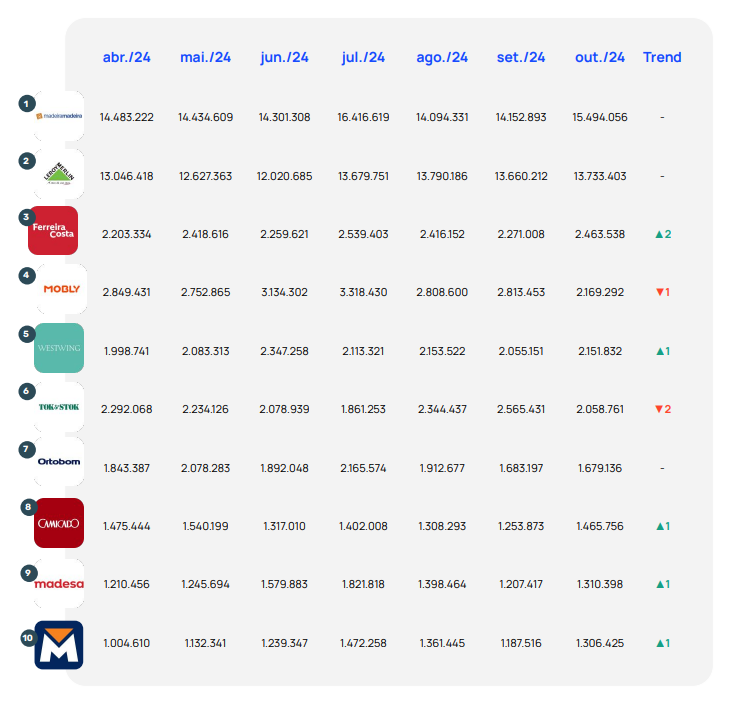Click the blue M logo in row 10
The height and width of the screenshot is (703, 731).
point(59,644)
